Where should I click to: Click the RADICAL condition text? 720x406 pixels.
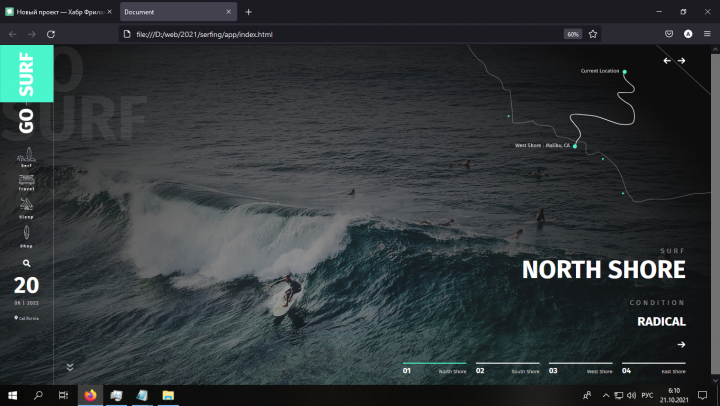point(661,321)
